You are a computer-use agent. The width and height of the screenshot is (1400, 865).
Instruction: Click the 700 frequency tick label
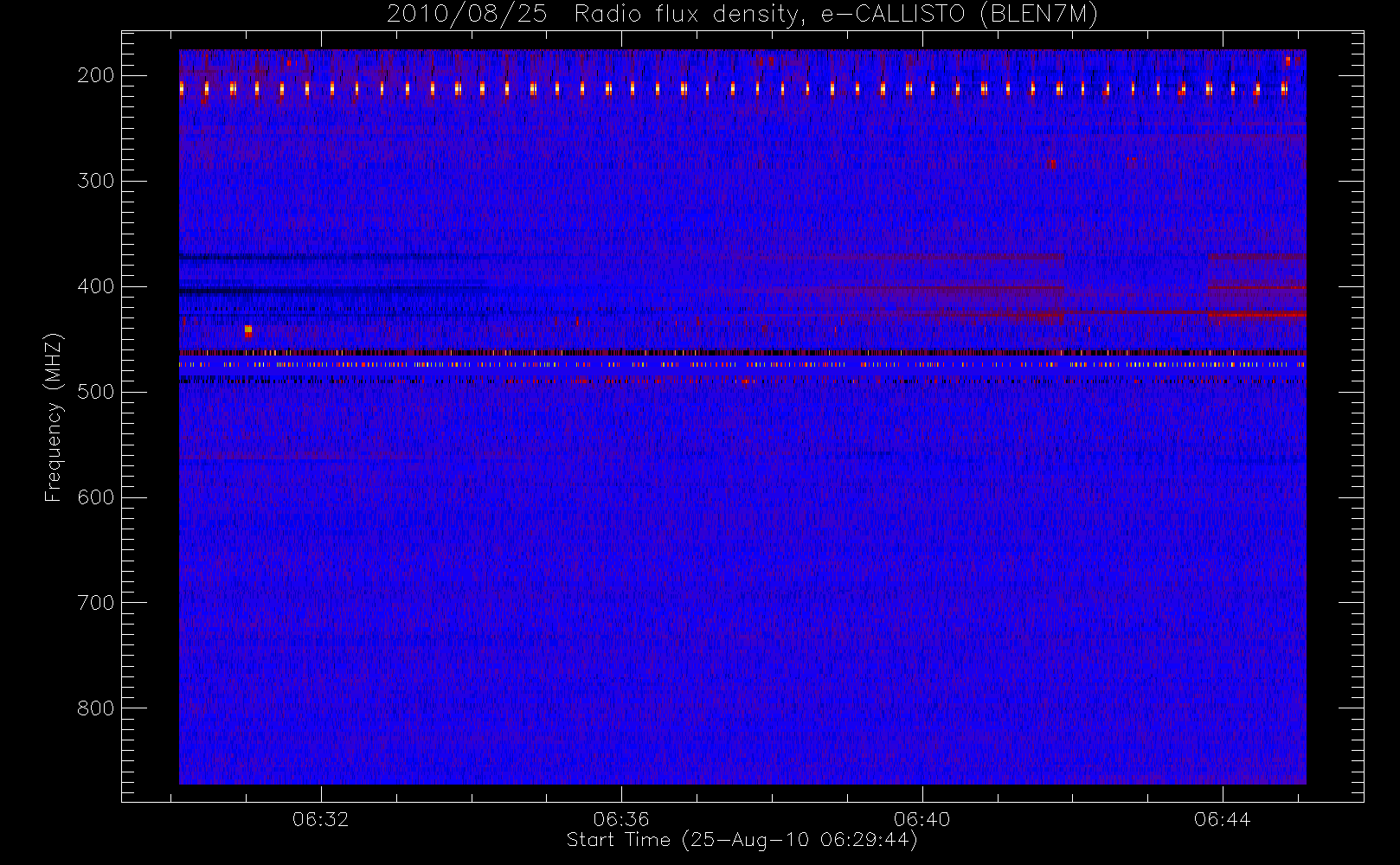point(96,603)
